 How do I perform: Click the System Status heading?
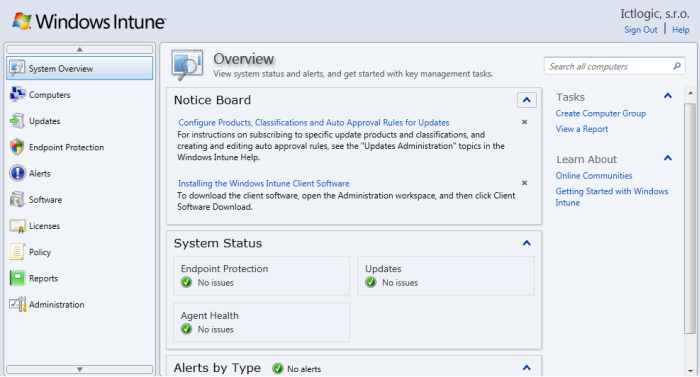(218, 243)
